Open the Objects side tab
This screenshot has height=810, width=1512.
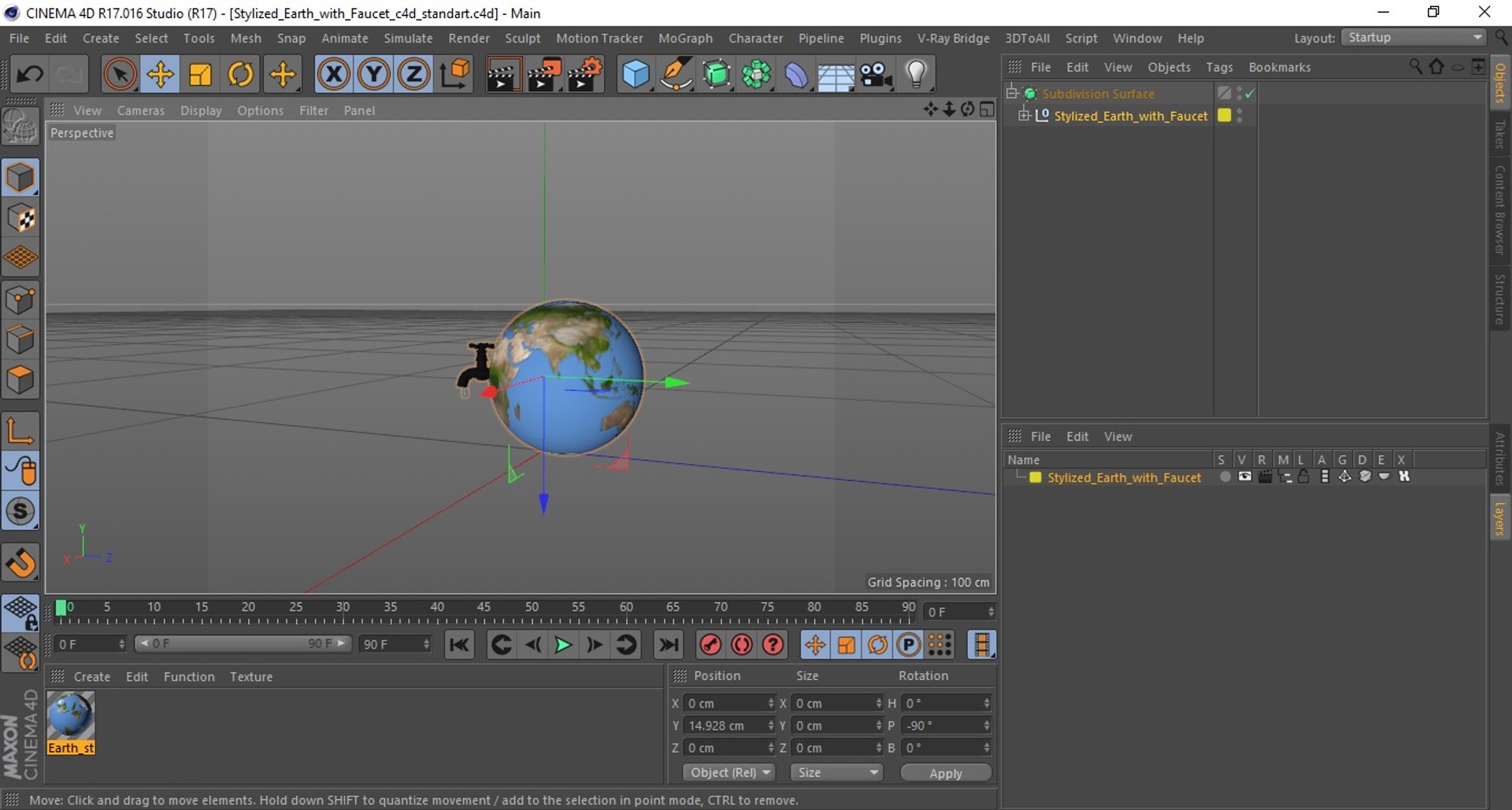click(x=1500, y=84)
